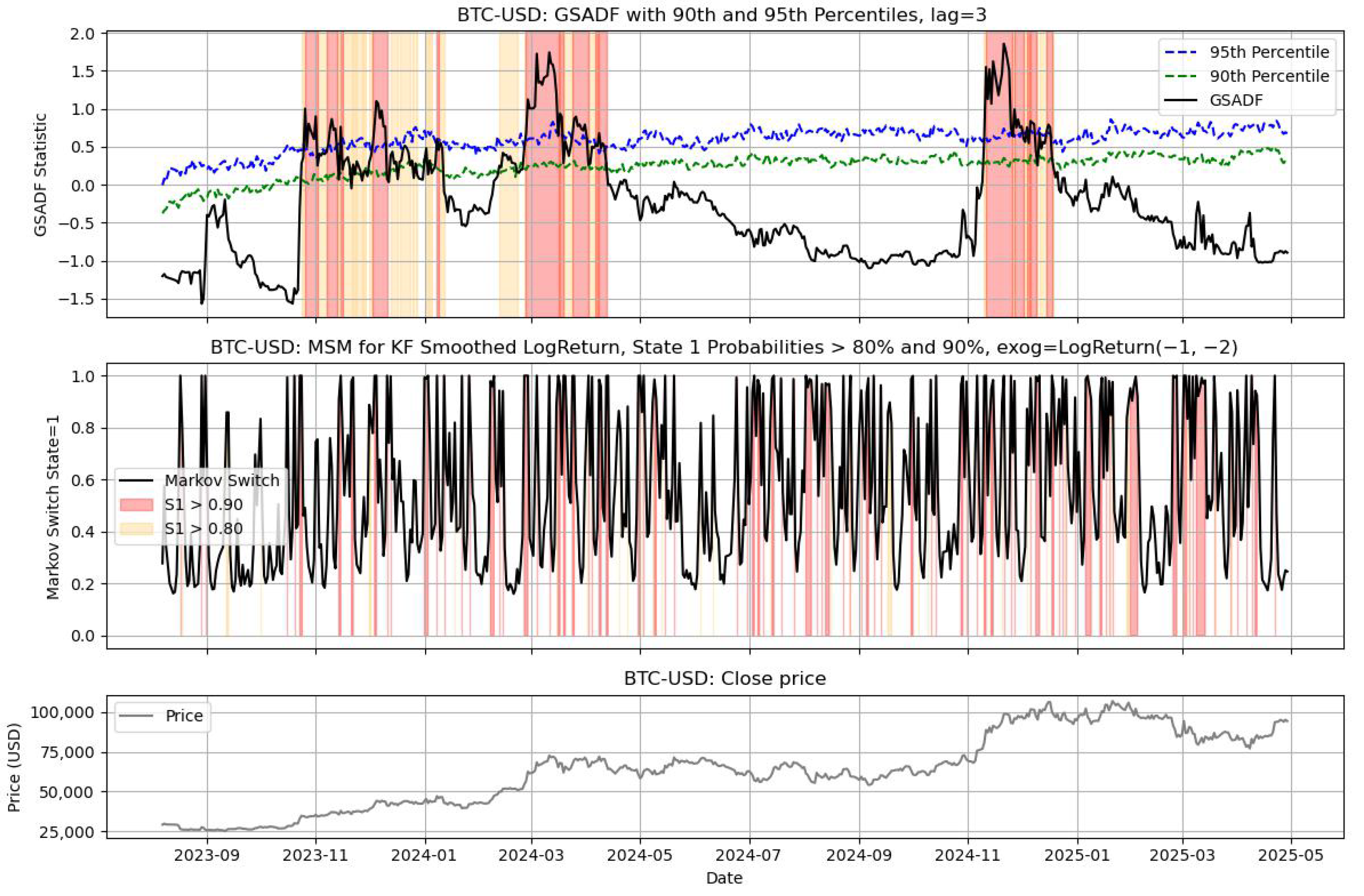The height and width of the screenshot is (896, 1364).
Task: Click the BTC-USD Close price title
Action: [725, 679]
